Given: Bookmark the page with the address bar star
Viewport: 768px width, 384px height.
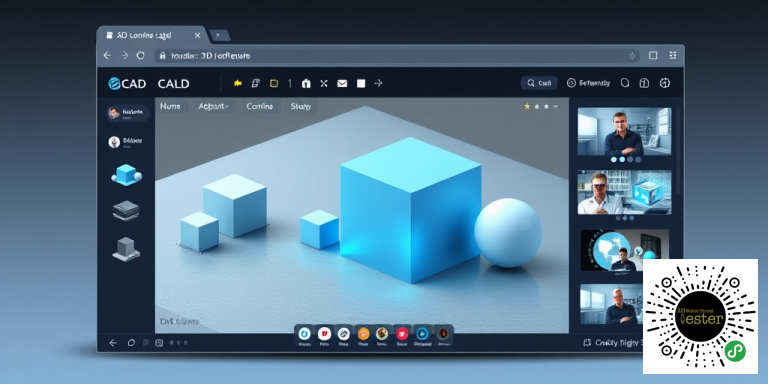Looking at the screenshot, I should coord(632,56).
